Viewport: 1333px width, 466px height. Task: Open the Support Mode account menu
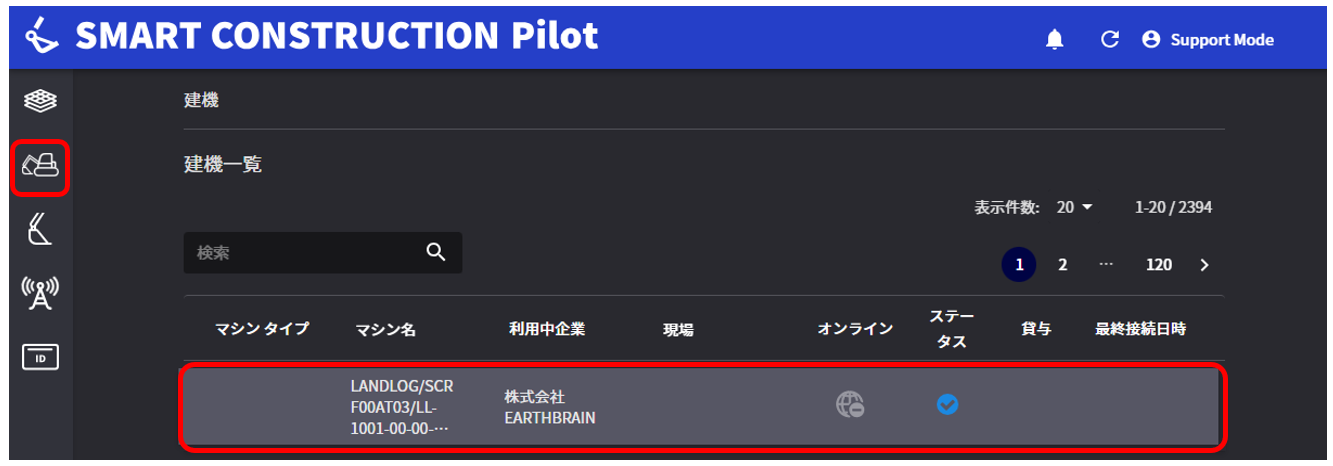pos(1208,40)
